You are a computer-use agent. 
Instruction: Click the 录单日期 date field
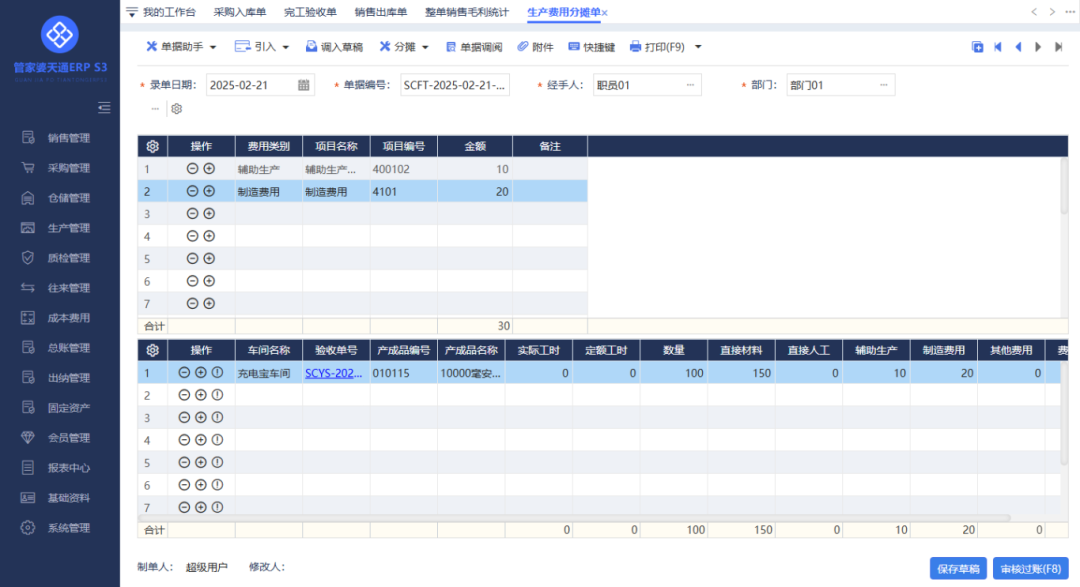pyautogui.click(x=260, y=85)
